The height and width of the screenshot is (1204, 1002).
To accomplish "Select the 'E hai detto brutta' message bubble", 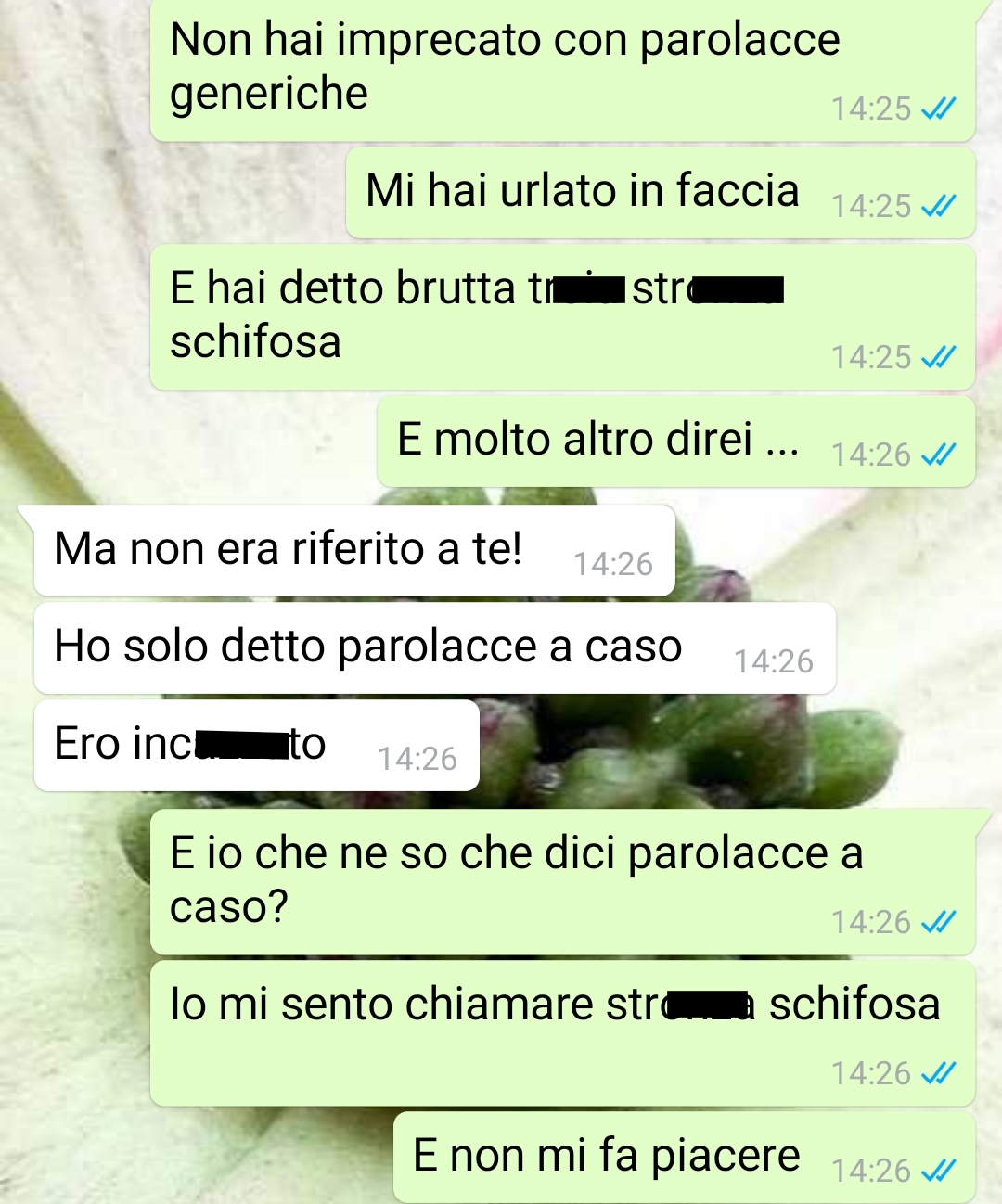I will (562, 317).
